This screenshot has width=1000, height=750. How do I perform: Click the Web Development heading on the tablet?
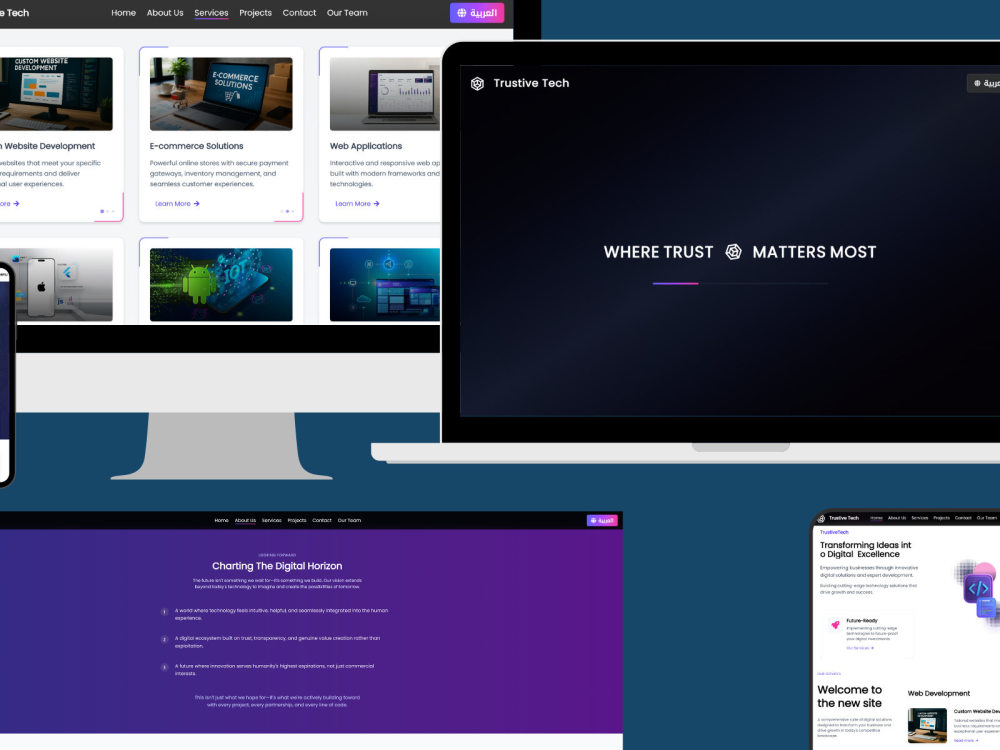point(939,693)
